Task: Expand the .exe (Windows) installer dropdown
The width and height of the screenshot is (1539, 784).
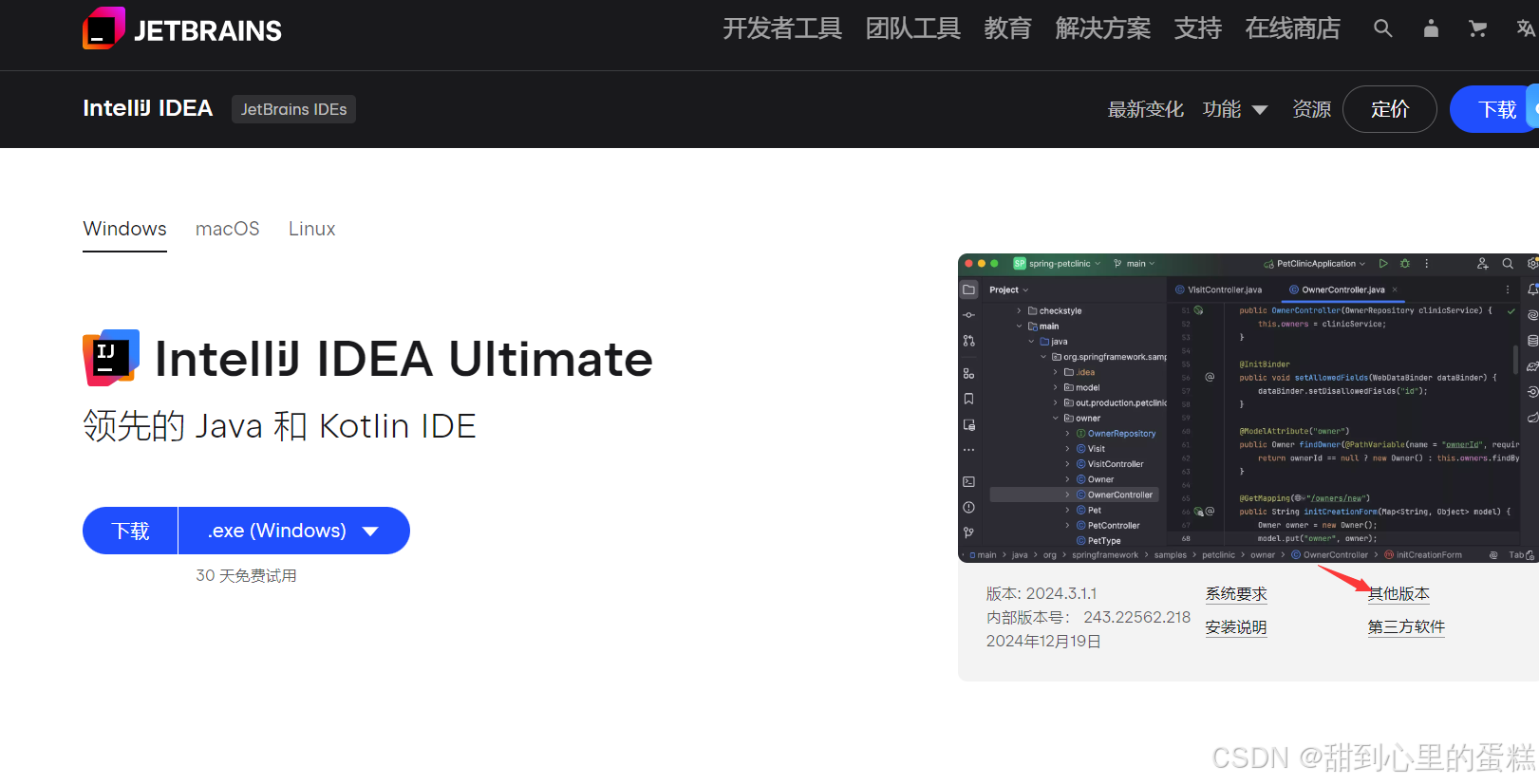Action: pyautogui.click(x=294, y=531)
